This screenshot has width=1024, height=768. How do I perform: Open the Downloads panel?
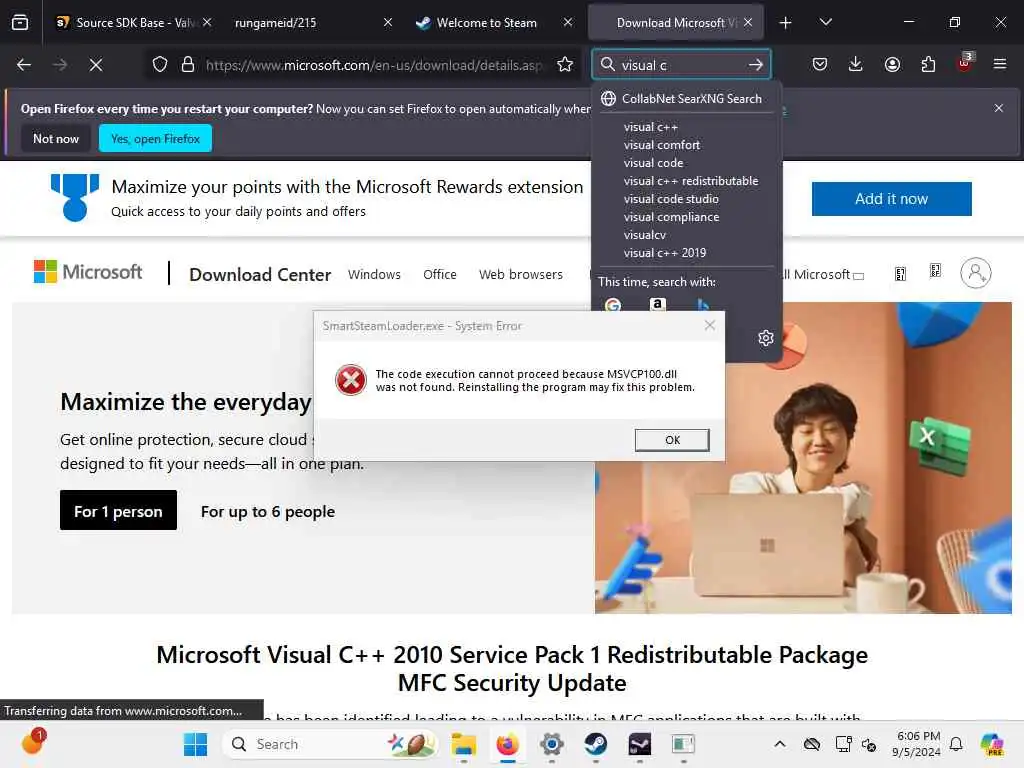click(x=856, y=64)
